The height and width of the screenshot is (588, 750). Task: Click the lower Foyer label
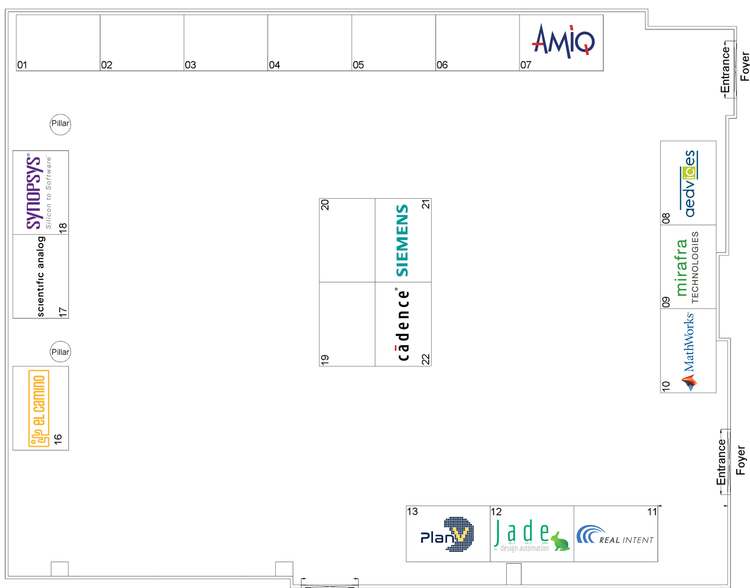[x=740, y=460]
